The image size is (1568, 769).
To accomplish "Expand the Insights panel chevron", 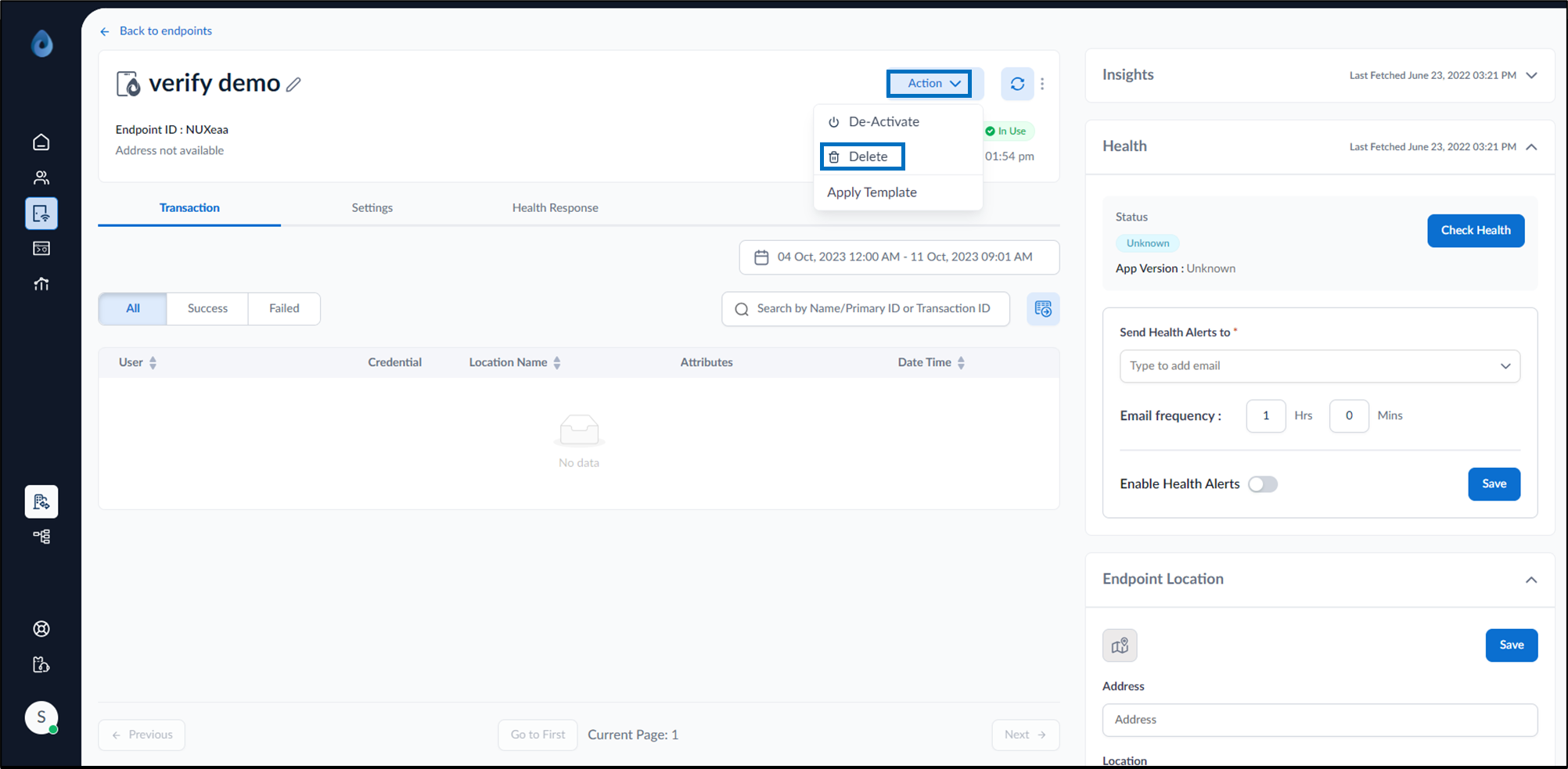I will (1531, 76).
